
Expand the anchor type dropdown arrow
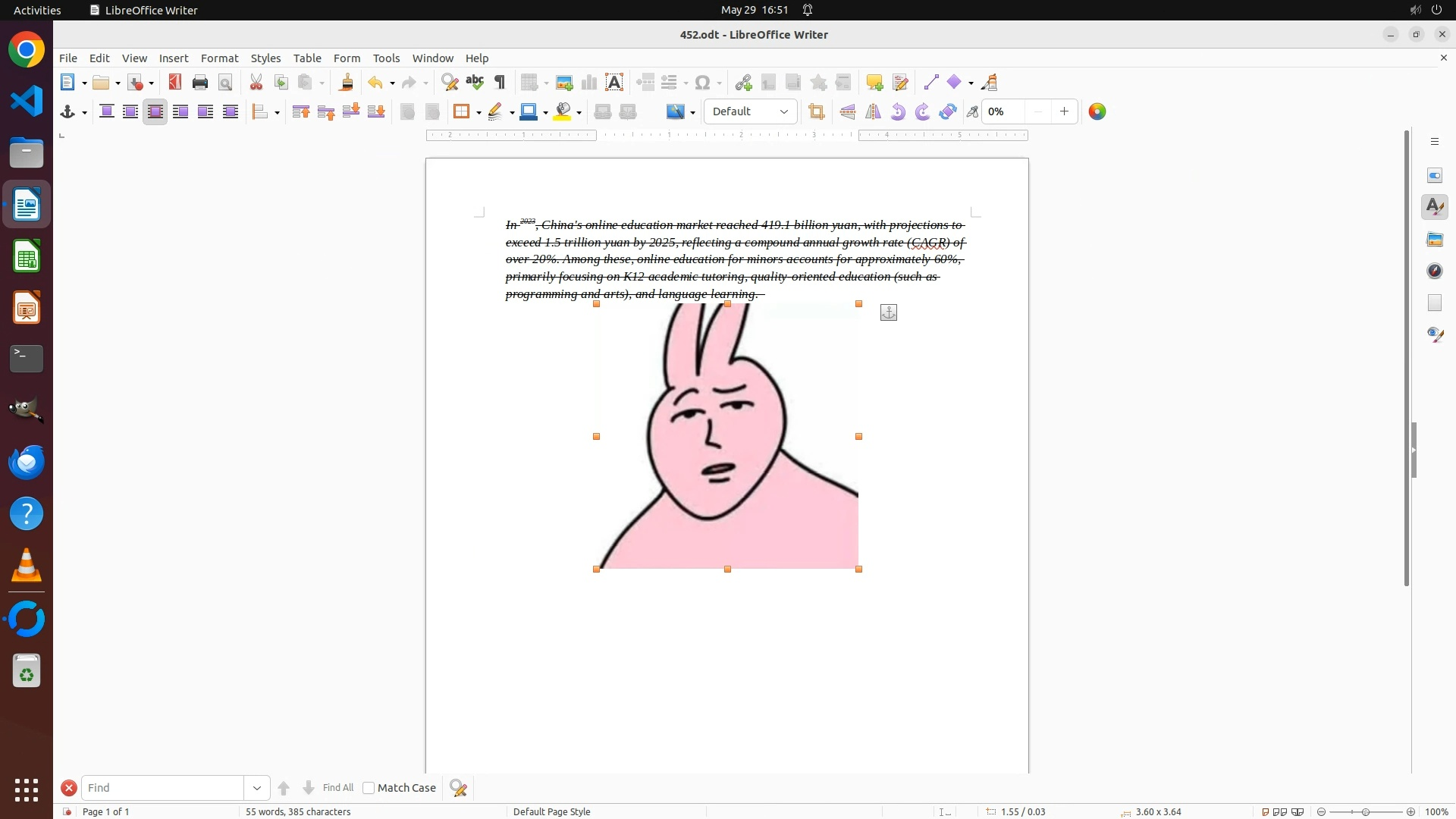[x=85, y=112]
